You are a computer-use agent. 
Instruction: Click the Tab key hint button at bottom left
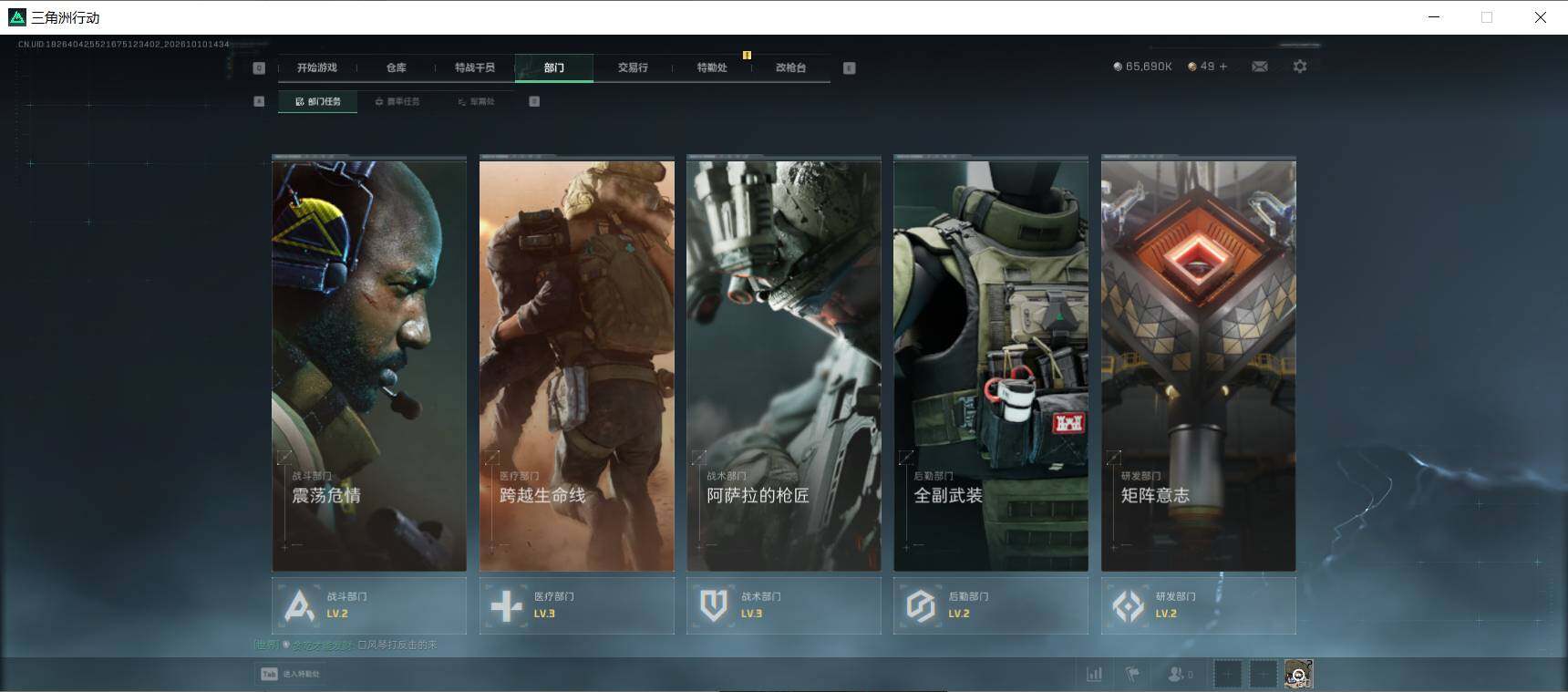pos(269,674)
